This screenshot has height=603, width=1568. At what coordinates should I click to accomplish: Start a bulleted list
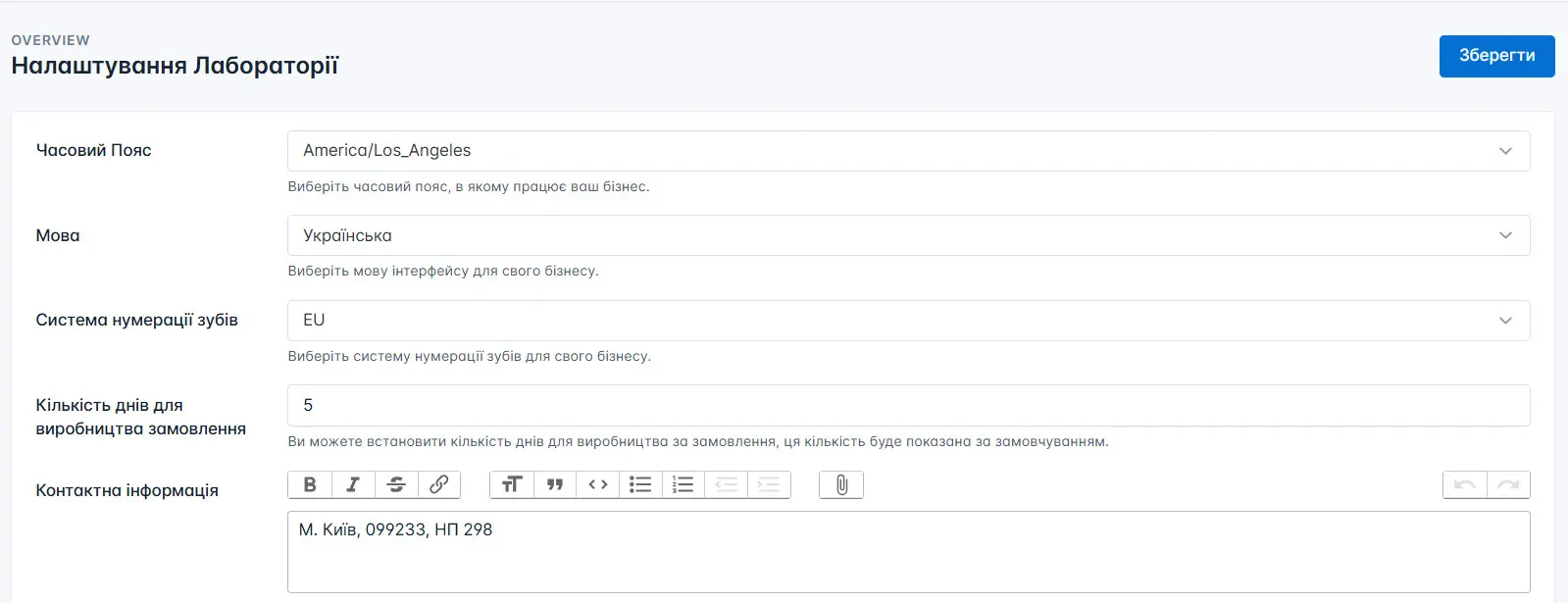click(x=640, y=484)
